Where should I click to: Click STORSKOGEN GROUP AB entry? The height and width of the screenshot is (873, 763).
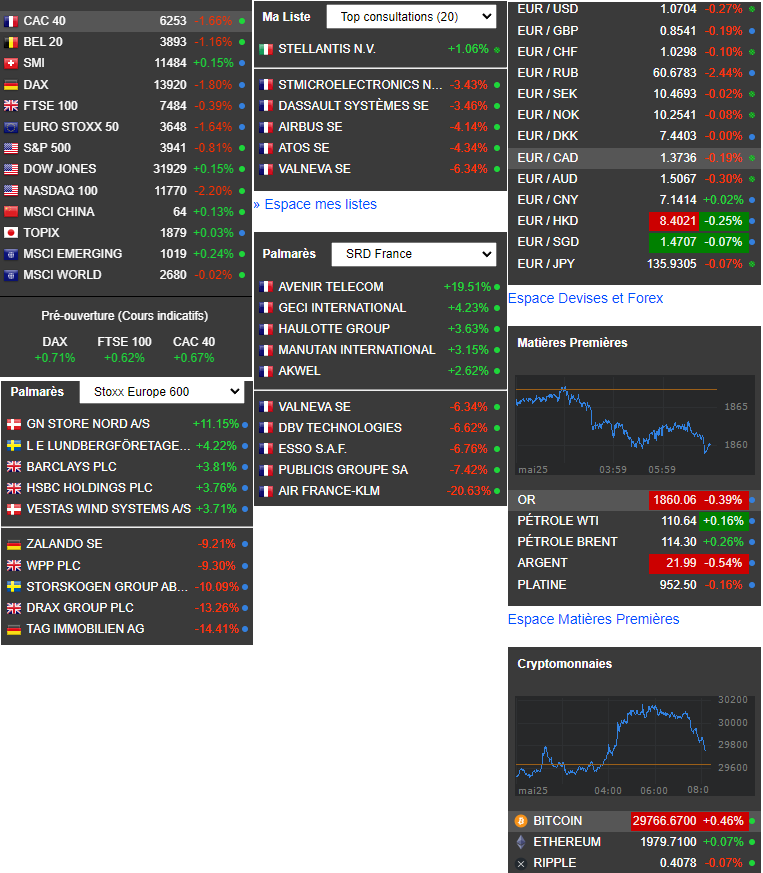pos(107,587)
